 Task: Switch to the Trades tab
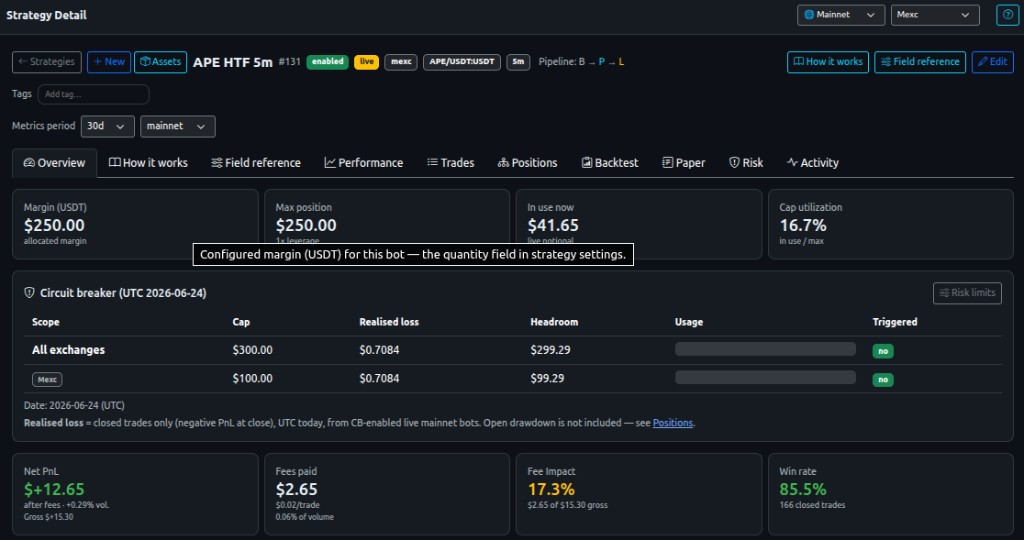[451, 163]
